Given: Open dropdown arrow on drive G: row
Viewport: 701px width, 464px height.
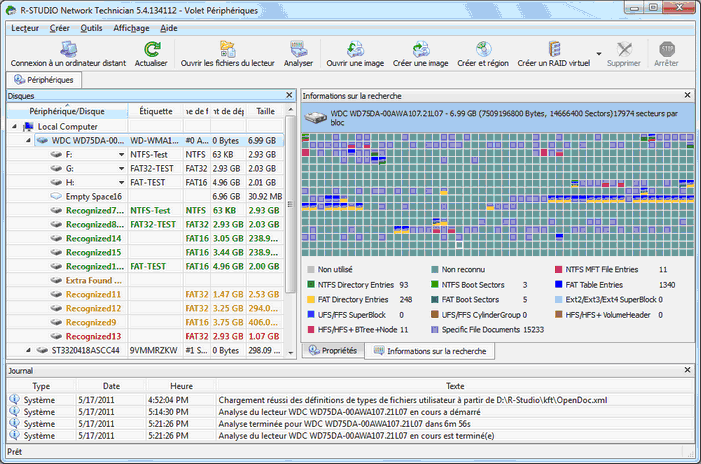Looking at the screenshot, I should (121, 169).
